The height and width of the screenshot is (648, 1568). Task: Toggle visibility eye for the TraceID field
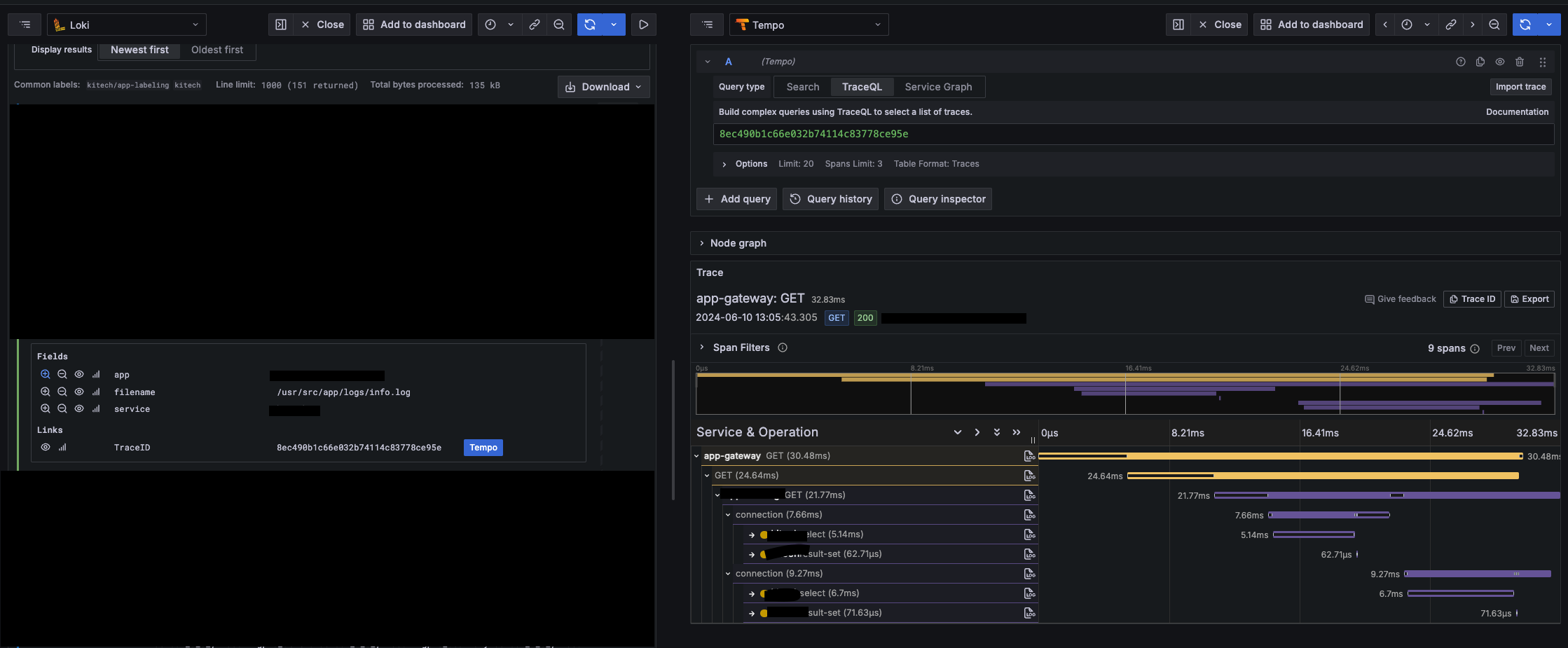click(x=46, y=448)
